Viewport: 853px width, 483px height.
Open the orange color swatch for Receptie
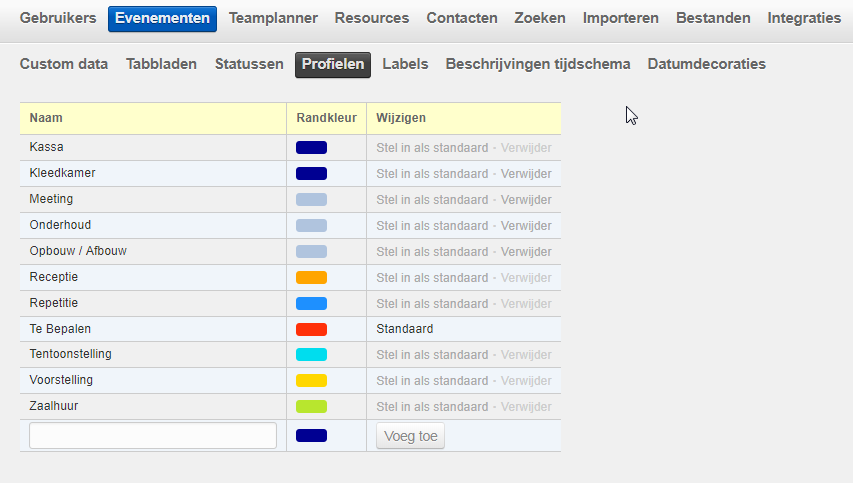311,278
